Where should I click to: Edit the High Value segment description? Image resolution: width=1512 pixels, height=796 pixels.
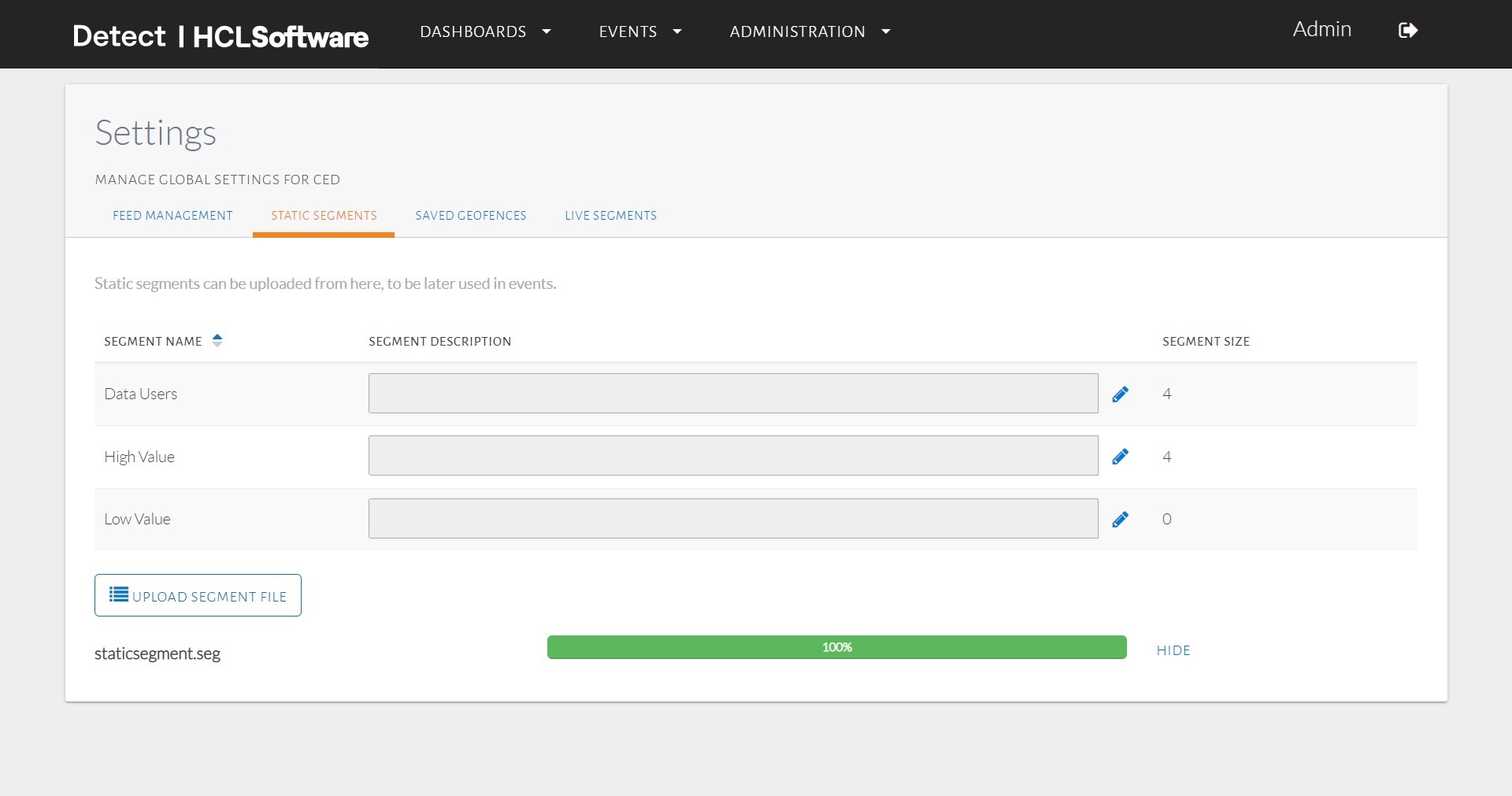(1121, 456)
